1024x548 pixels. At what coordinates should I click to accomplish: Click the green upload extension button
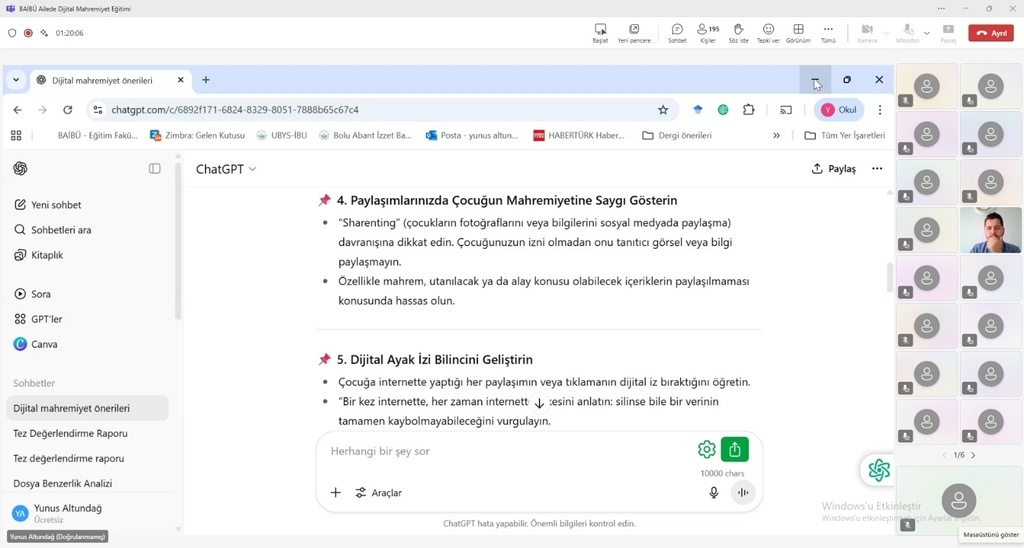tap(735, 449)
